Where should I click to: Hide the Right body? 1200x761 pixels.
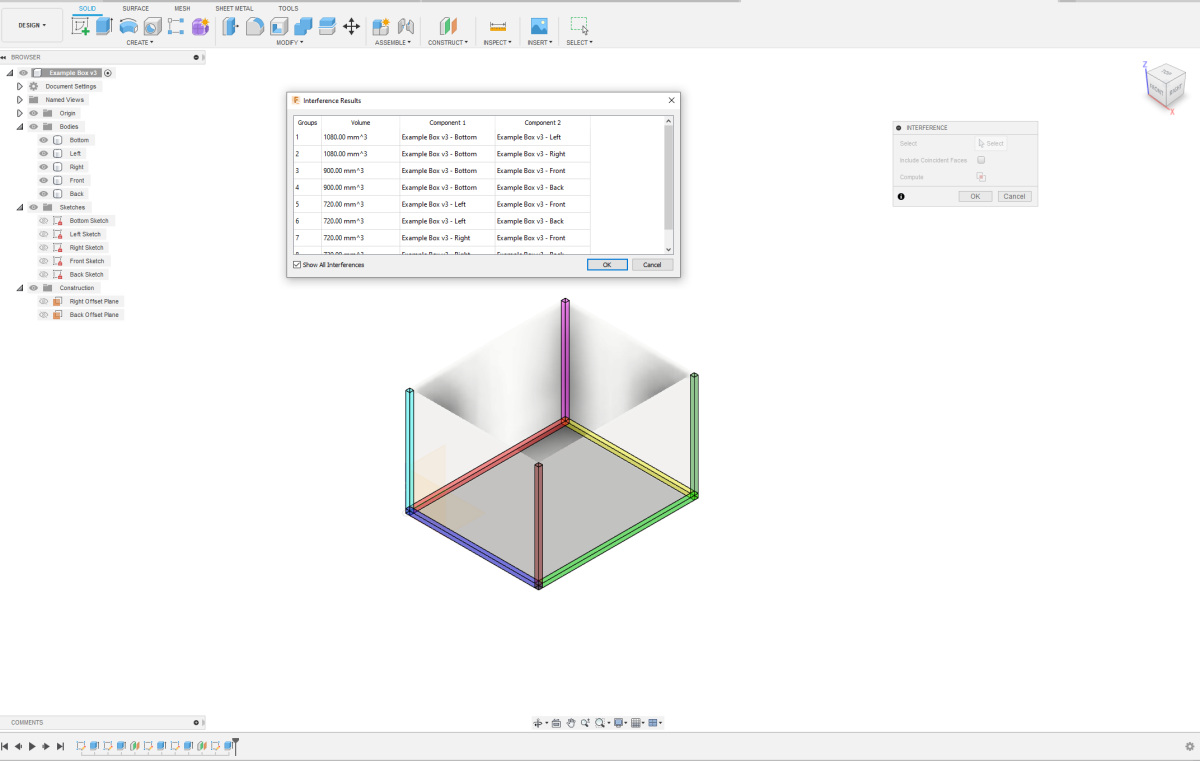[43, 167]
